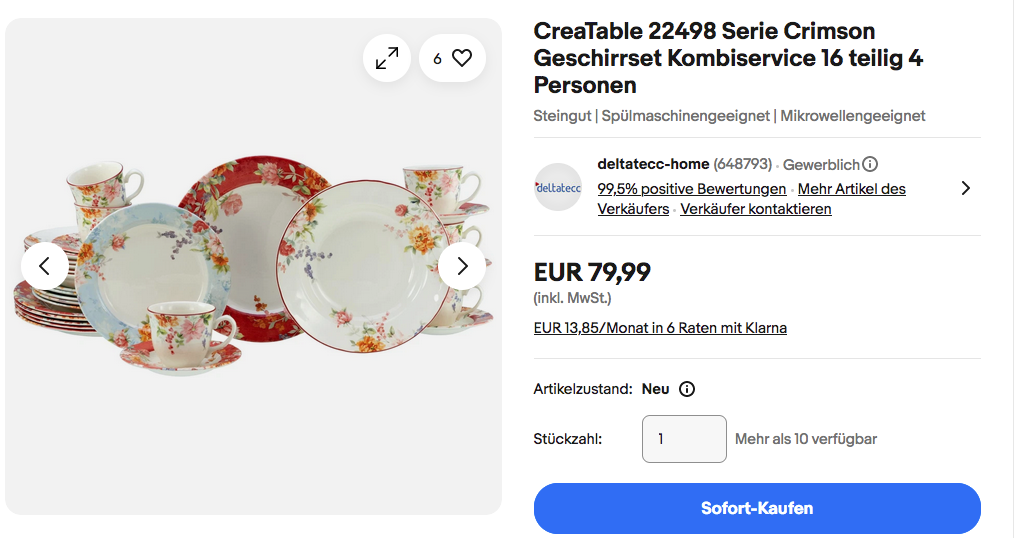1014x538 pixels.
Task: Show the previous product image
Action: click(x=45, y=266)
